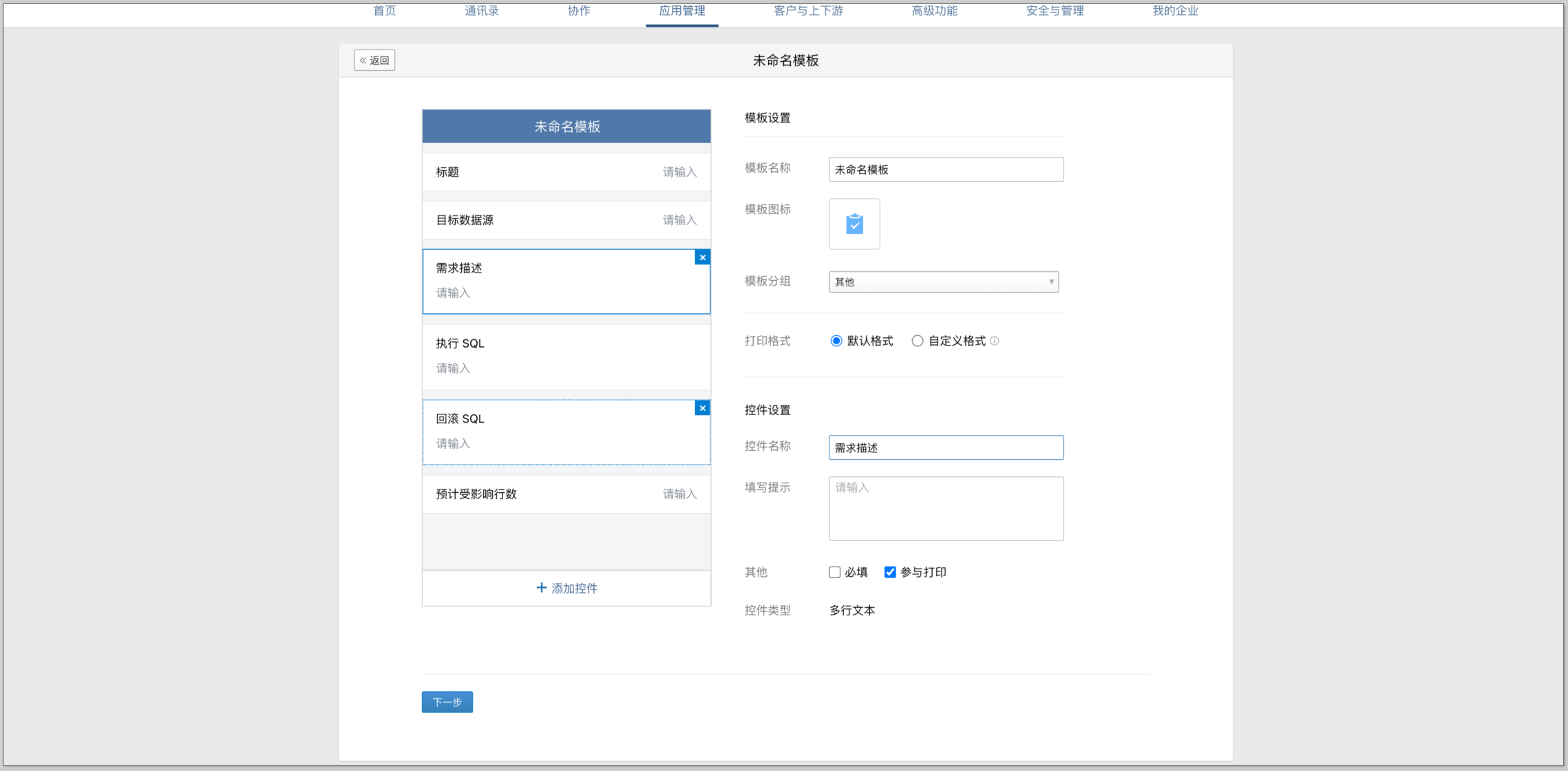The image size is (1568, 771).
Task: Click the plus icon in 添加控件
Action: point(541,588)
